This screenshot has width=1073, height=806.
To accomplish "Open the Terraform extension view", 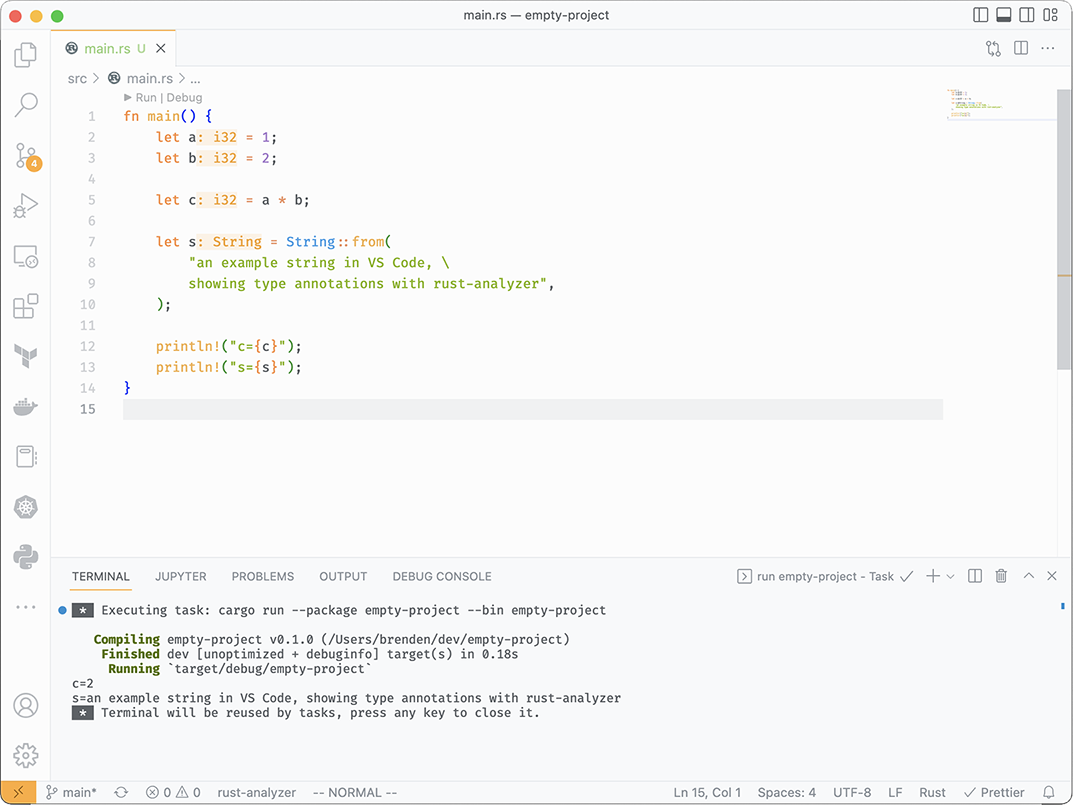I will point(25,356).
